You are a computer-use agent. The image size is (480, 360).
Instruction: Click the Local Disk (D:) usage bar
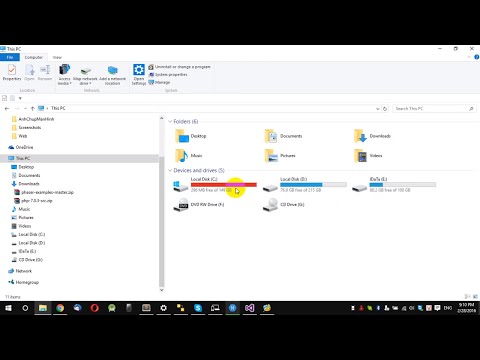click(x=313, y=185)
